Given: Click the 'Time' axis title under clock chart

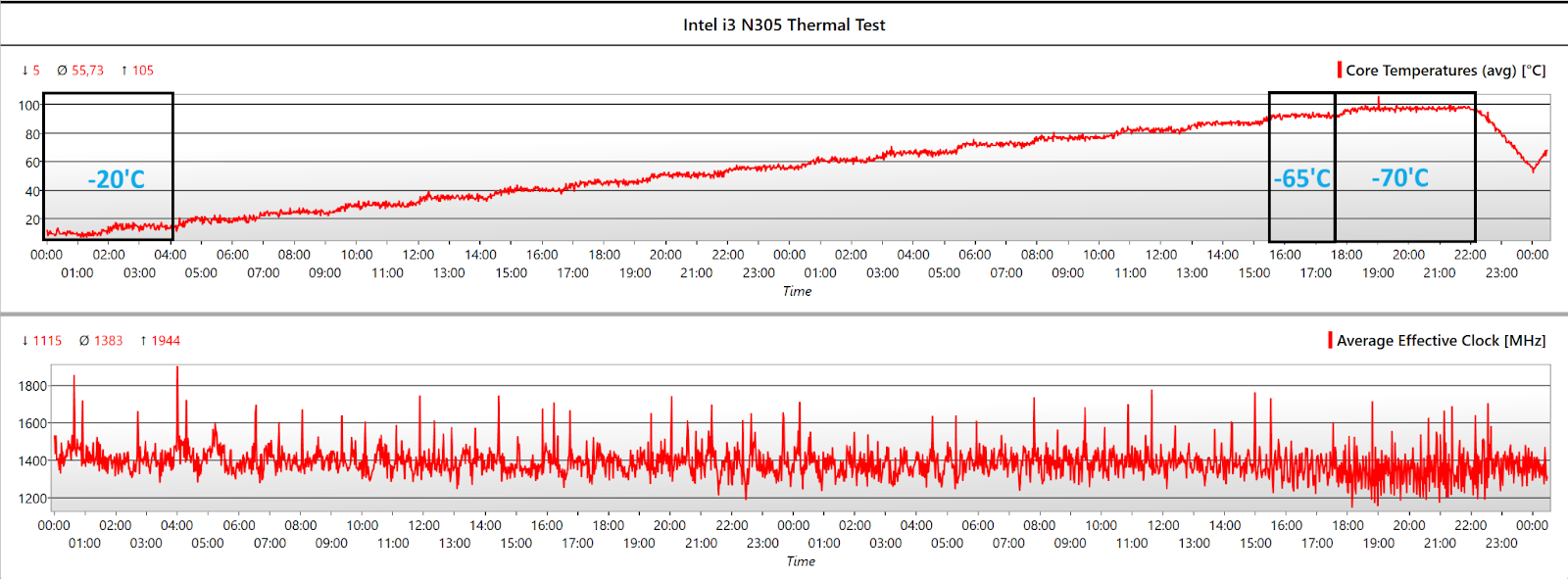Looking at the screenshot, I should (x=801, y=561).
